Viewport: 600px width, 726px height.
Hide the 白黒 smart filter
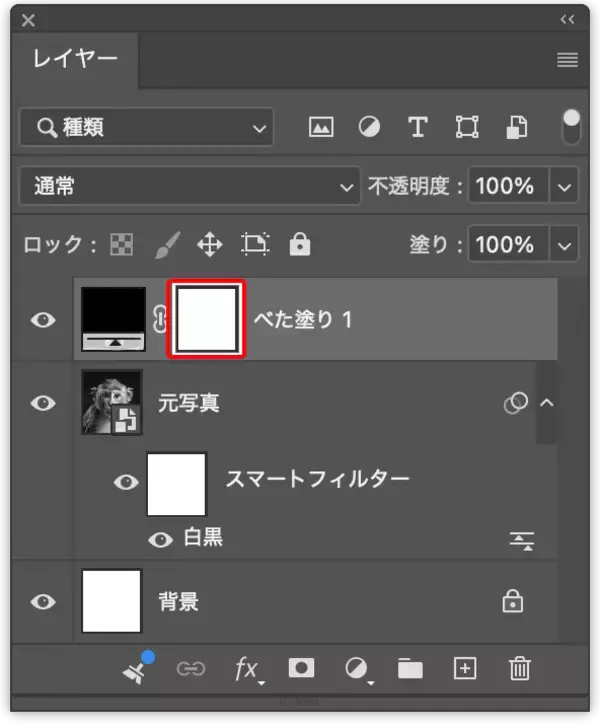(161, 539)
